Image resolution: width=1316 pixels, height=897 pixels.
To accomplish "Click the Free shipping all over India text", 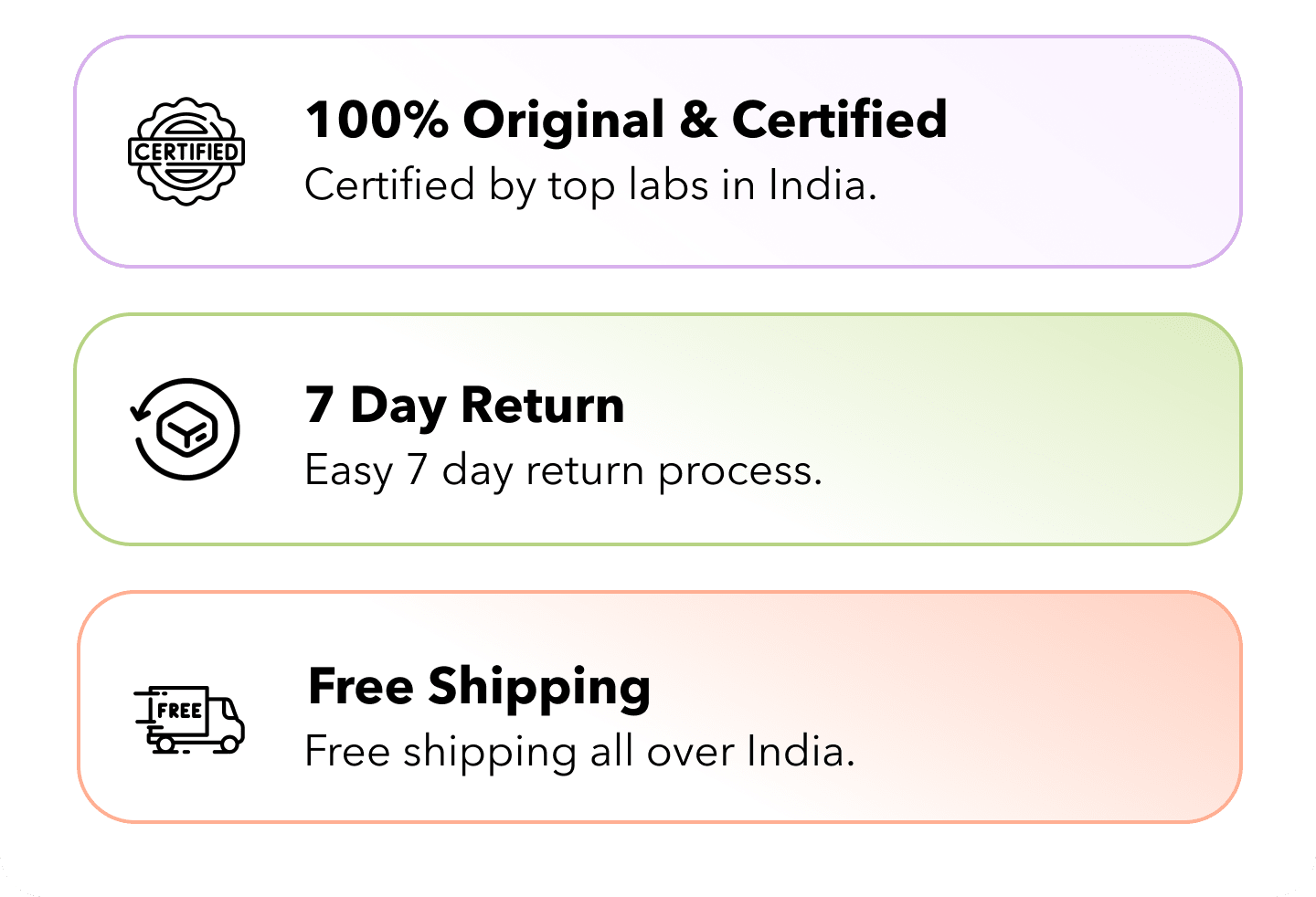I will pyautogui.click(x=579, y=754).
